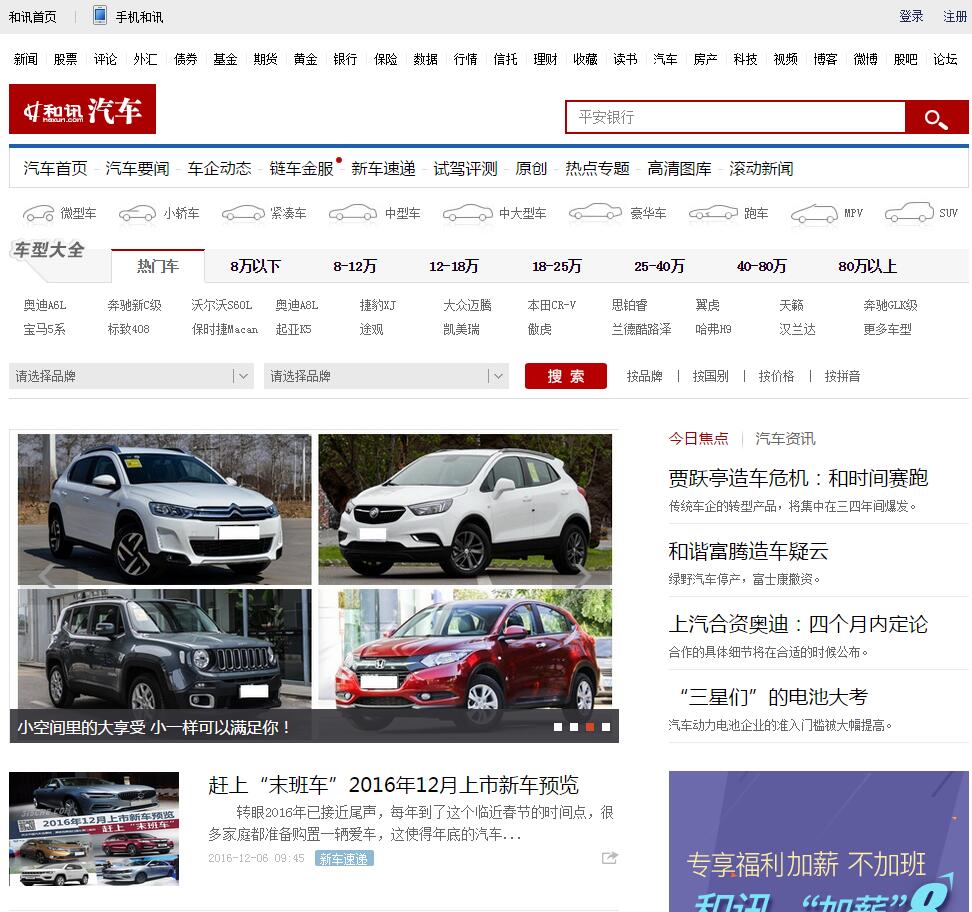
Task: Select the 中大型车 car icon
Action: click(468, 213)
